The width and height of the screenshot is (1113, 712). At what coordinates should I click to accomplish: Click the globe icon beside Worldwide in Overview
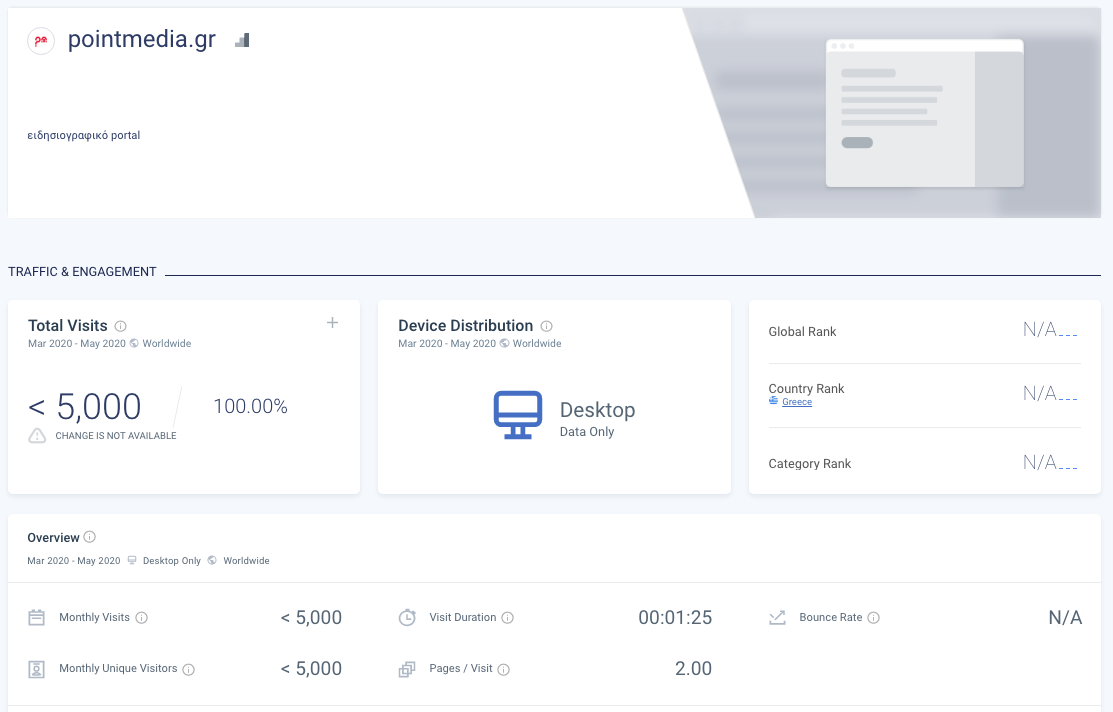pos(212,561)
